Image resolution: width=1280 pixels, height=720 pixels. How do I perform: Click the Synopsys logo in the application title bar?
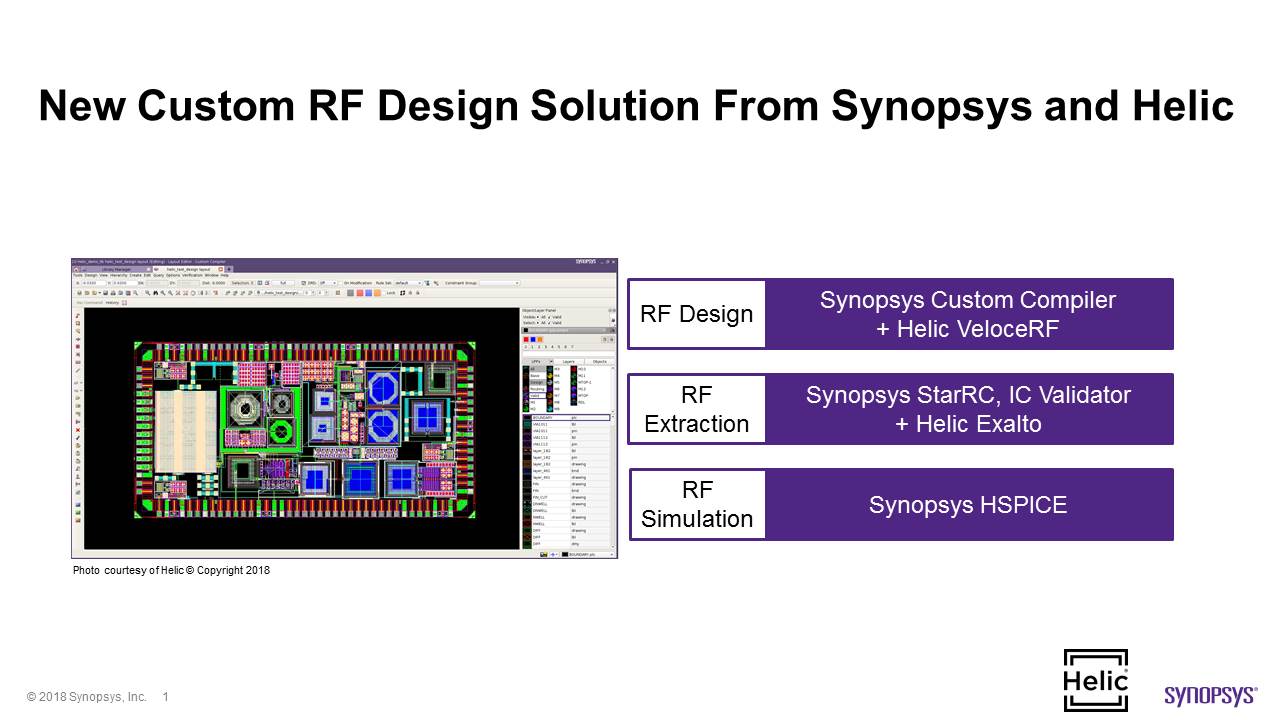click(x=586, y=262)
